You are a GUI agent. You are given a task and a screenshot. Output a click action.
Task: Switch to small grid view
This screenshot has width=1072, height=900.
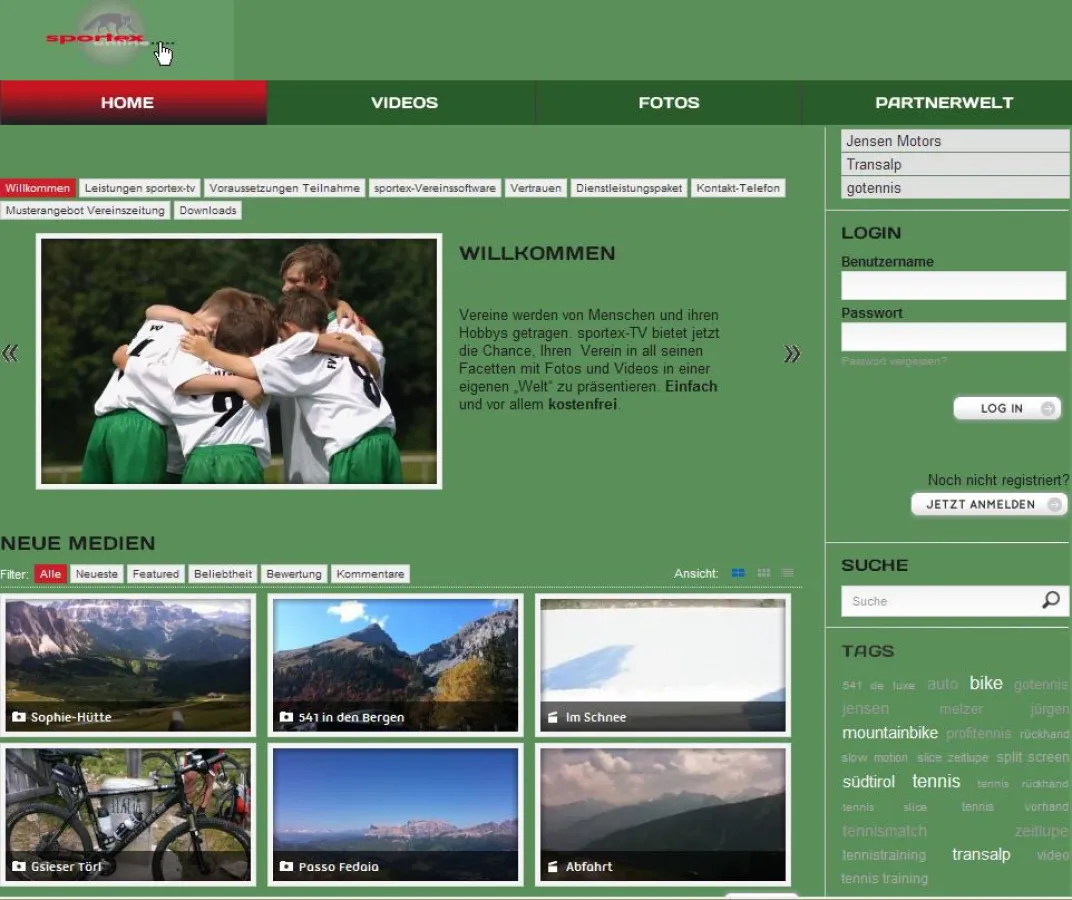pyautogui.click(x=764, y=573)
